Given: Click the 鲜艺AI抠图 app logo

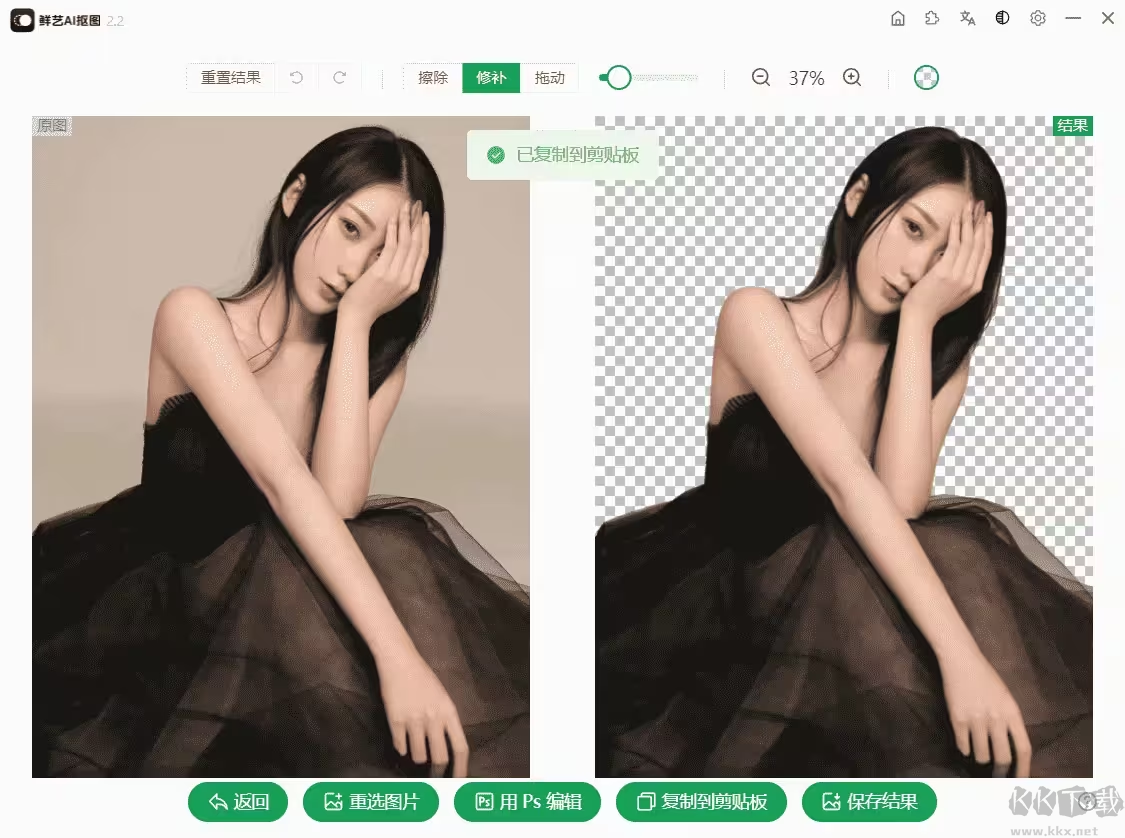Looking at the screenshot, I should 22,20.
